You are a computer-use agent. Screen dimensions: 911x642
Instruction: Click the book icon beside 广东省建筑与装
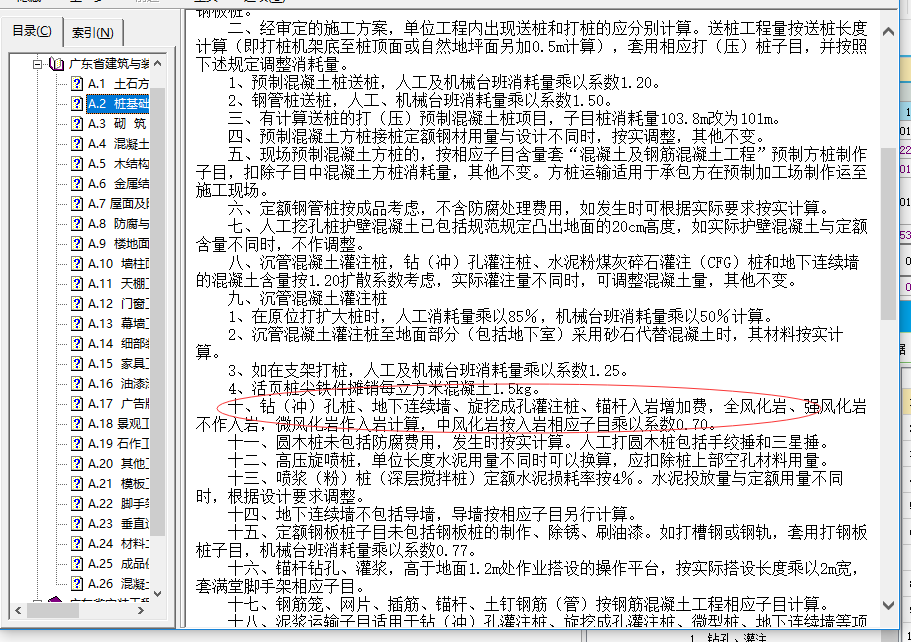[x=56, y=64]
